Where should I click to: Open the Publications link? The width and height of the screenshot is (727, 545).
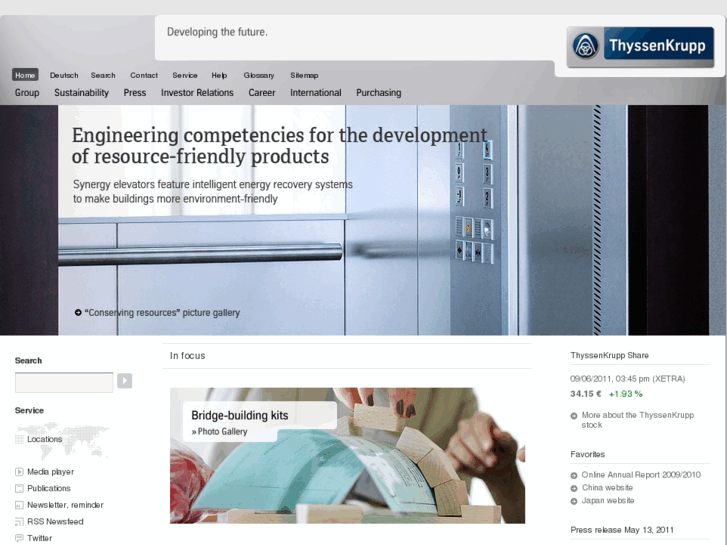49,488
